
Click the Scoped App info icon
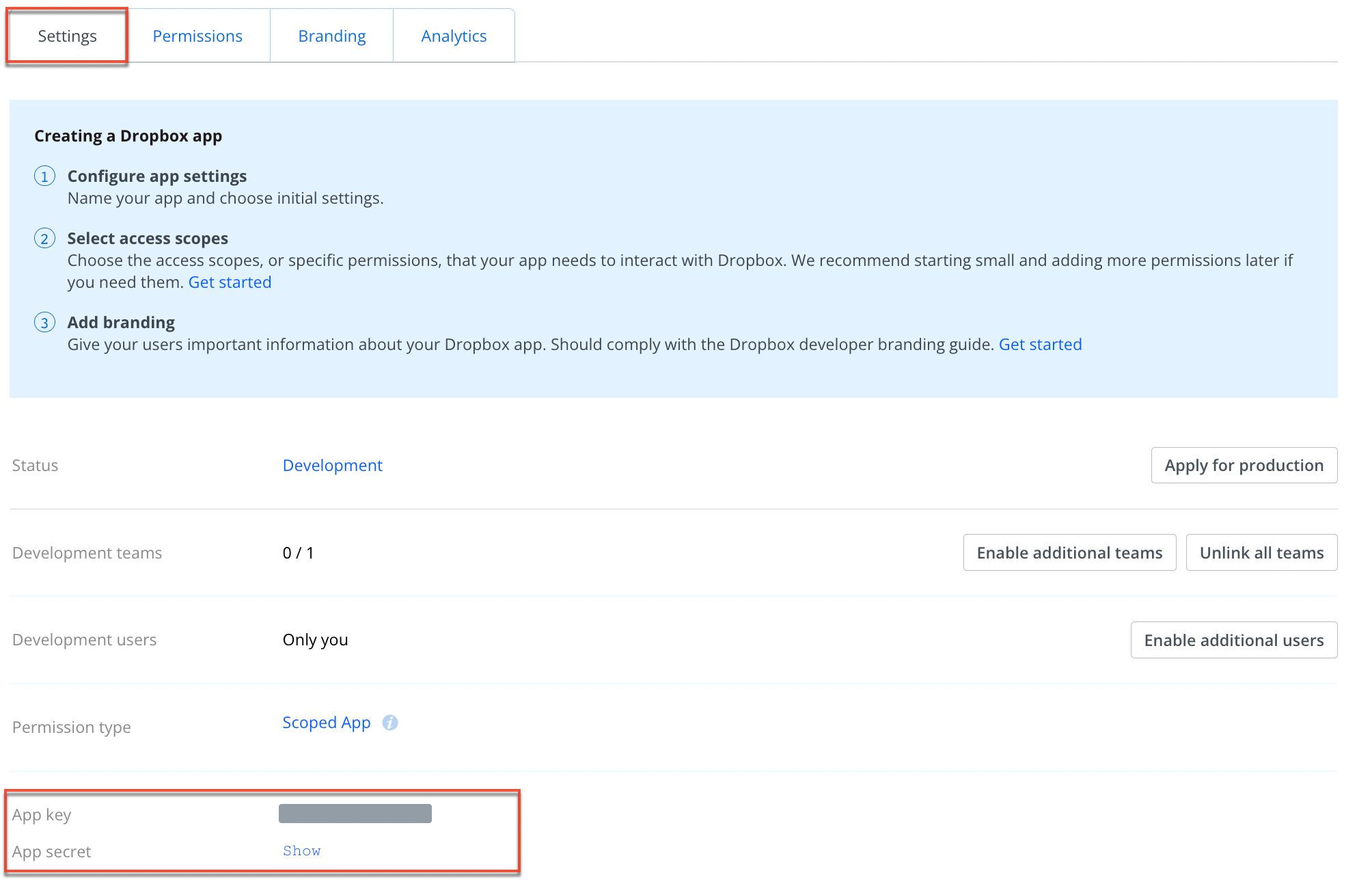(x=390, y=723)
